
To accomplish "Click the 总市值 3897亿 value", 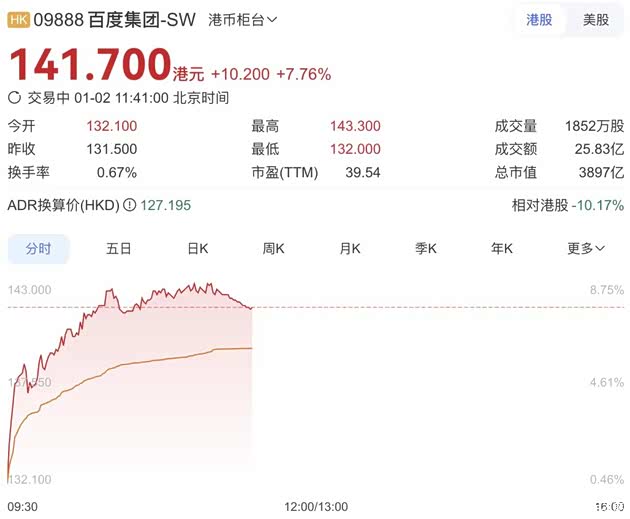I will (599, 172).
